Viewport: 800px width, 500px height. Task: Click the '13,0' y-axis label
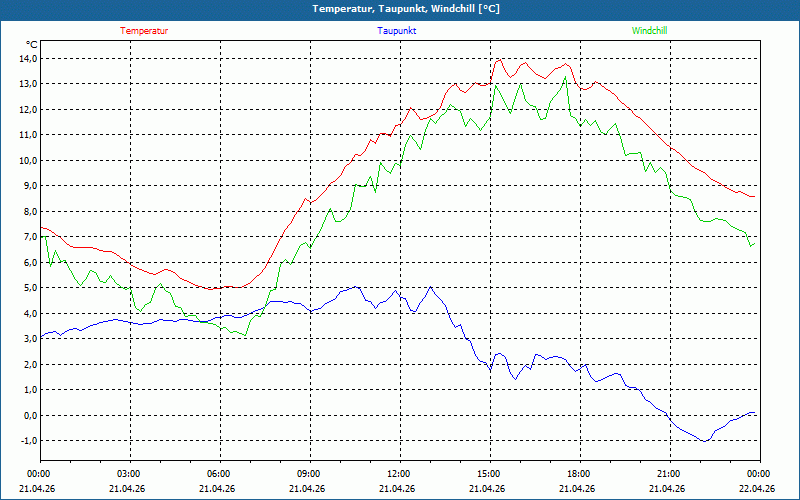[29, 84]
